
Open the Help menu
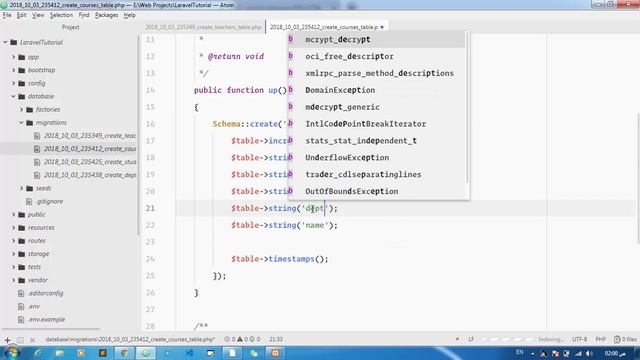coord(129,15)
